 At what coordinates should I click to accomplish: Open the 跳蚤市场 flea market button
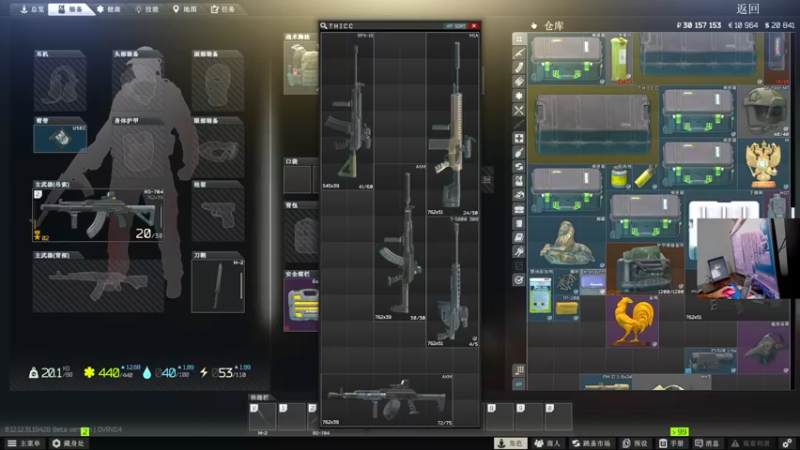point(592,443)
